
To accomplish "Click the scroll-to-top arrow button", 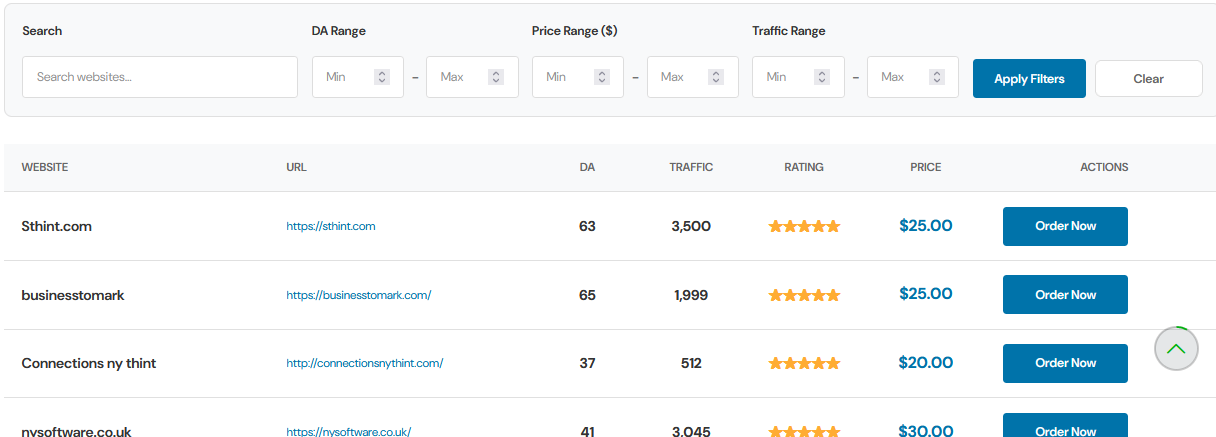I will [x=1176, y=349].
